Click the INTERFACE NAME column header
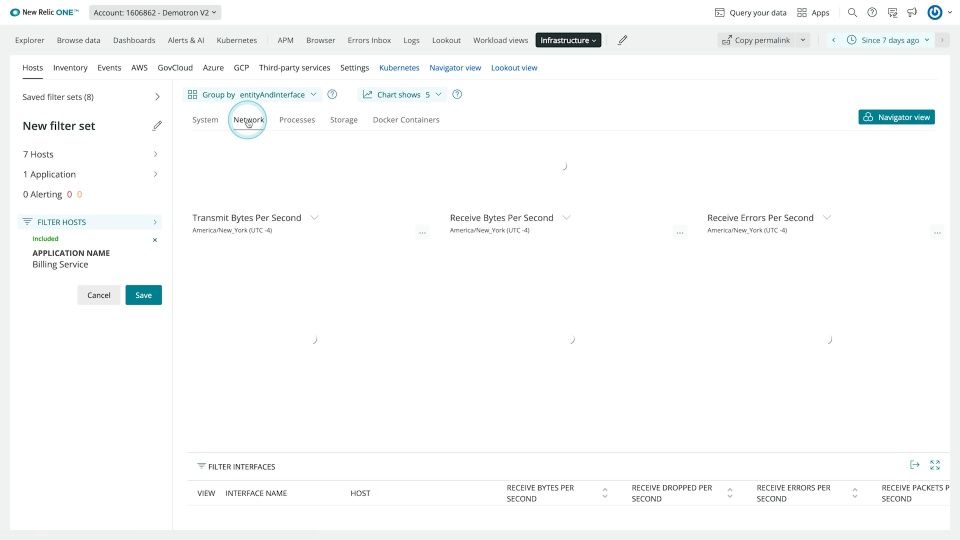This screenshot has height=540, width=960. [256, 493]
